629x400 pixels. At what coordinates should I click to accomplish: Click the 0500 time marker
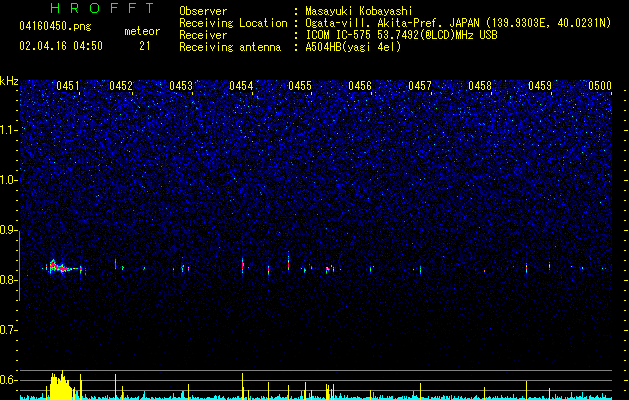coord(600,86)
